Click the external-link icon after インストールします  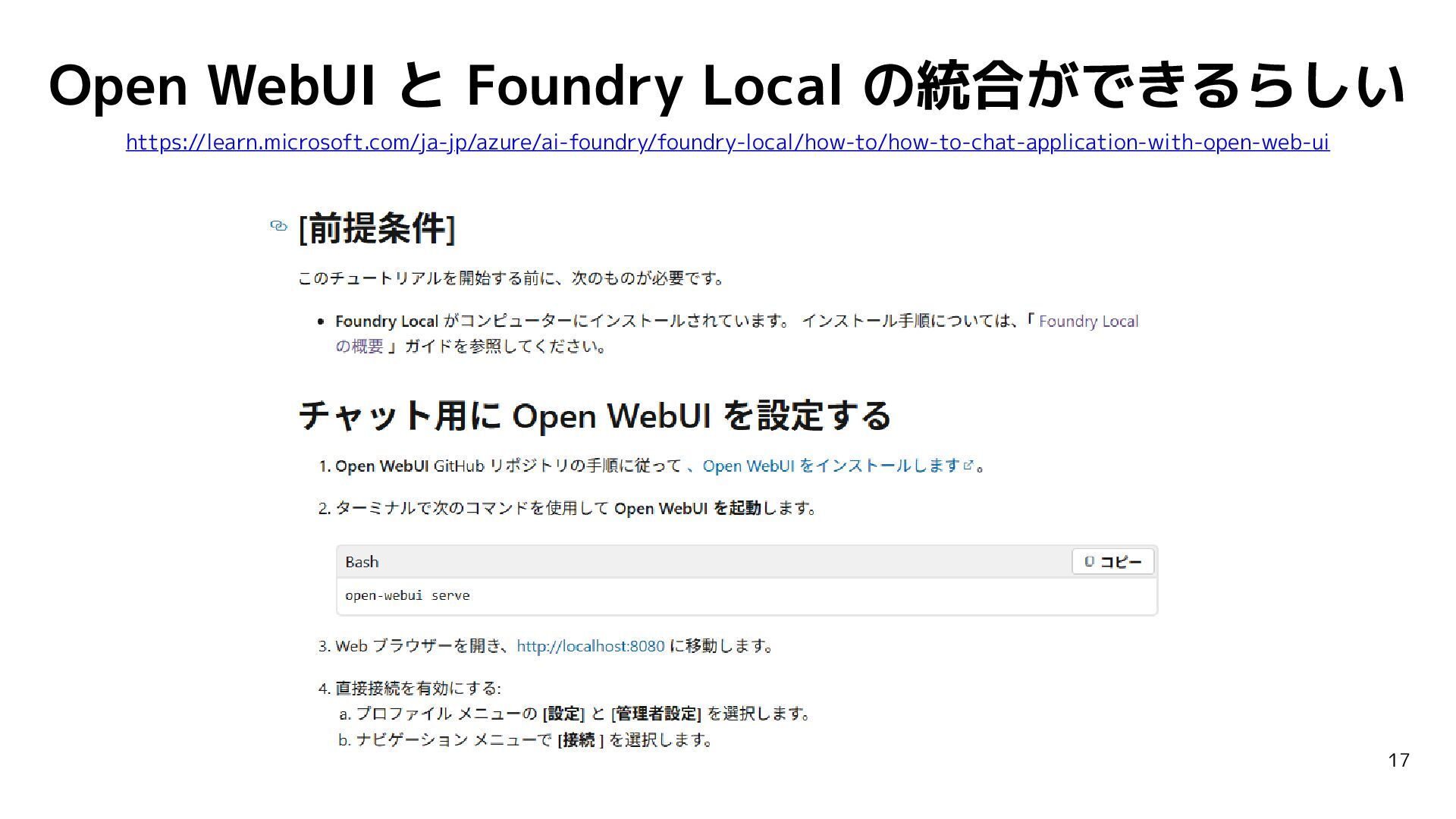pos(968,466)
